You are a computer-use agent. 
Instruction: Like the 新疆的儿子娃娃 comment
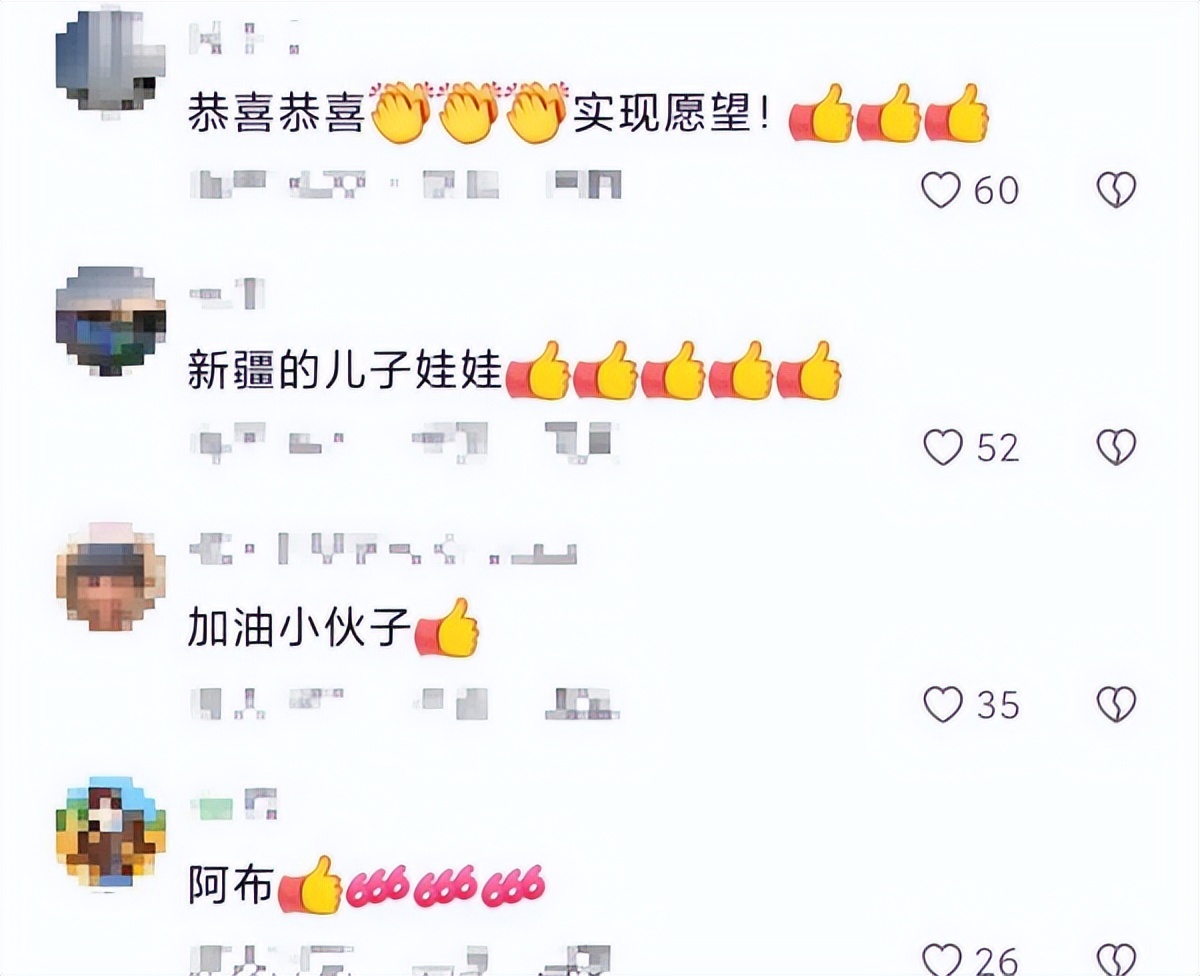[x=942, y=447]
